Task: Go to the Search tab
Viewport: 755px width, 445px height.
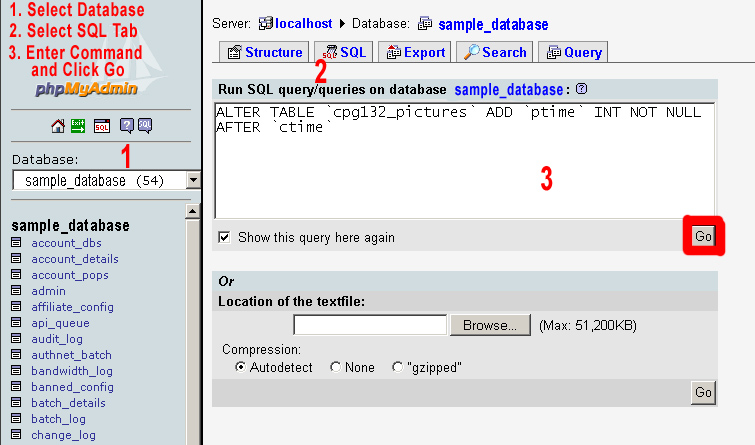Action: (495, 52)
